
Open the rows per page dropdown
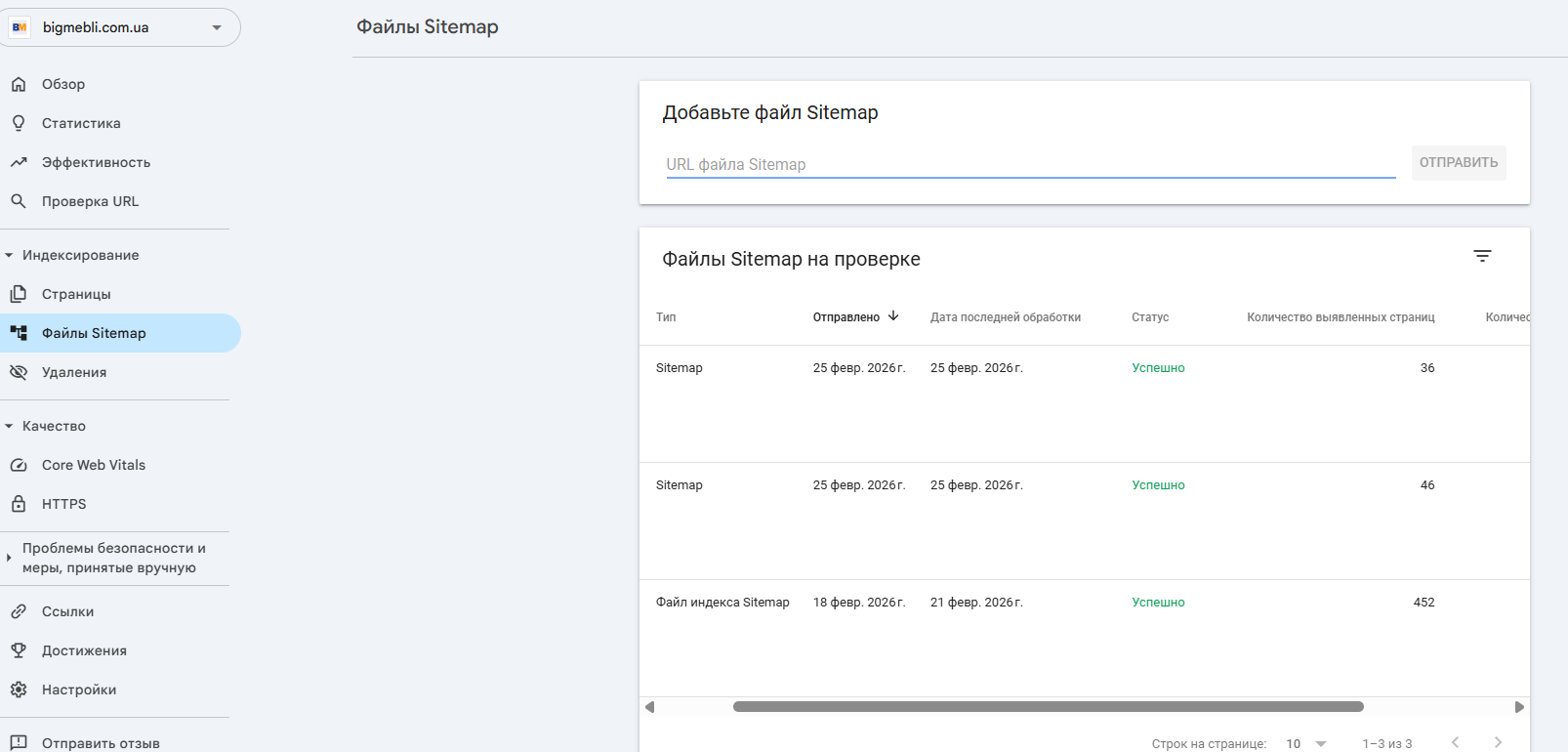coord(1305,743)
